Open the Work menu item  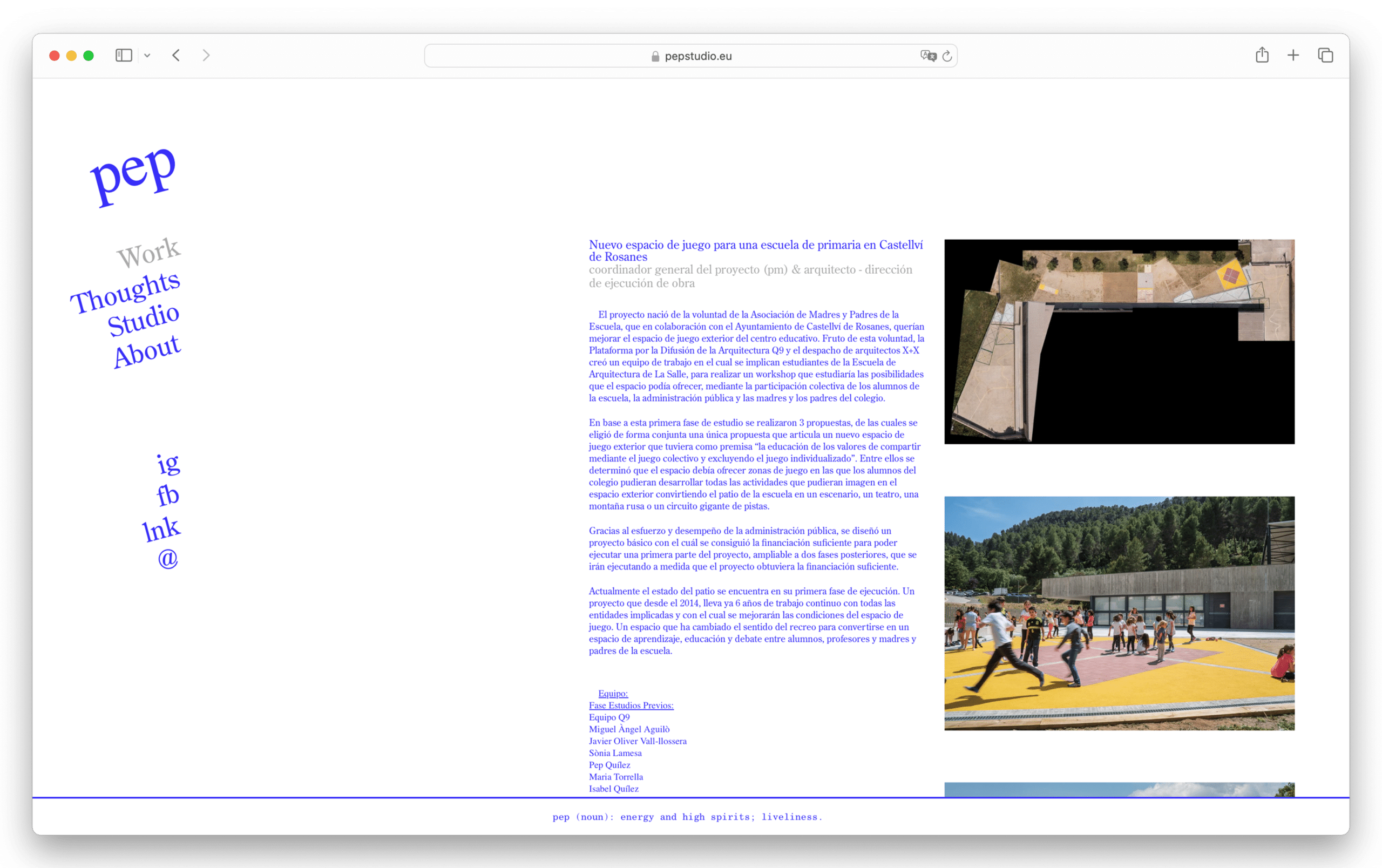148,253
